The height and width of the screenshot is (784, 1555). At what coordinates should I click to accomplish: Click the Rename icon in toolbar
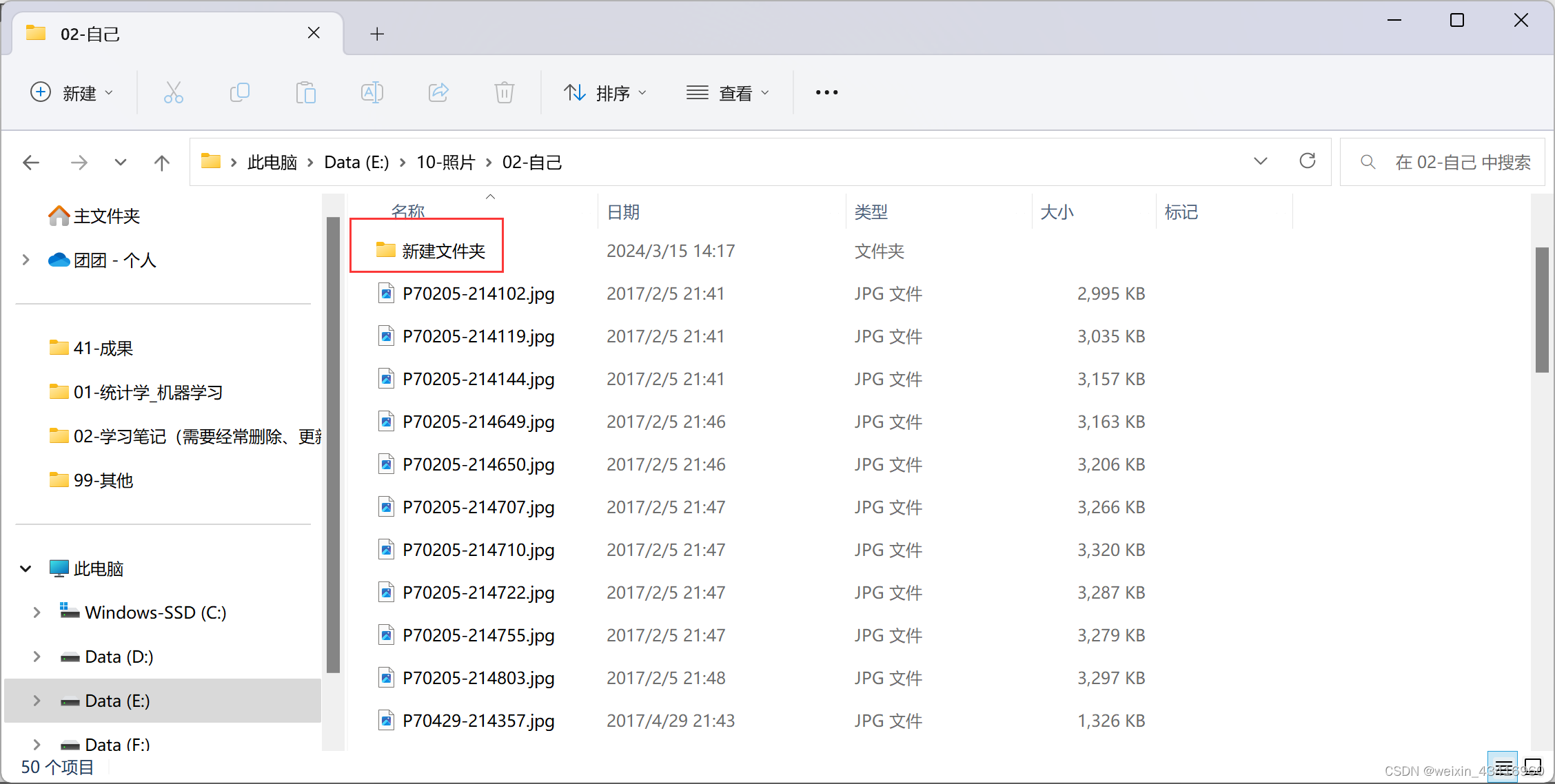372,92
